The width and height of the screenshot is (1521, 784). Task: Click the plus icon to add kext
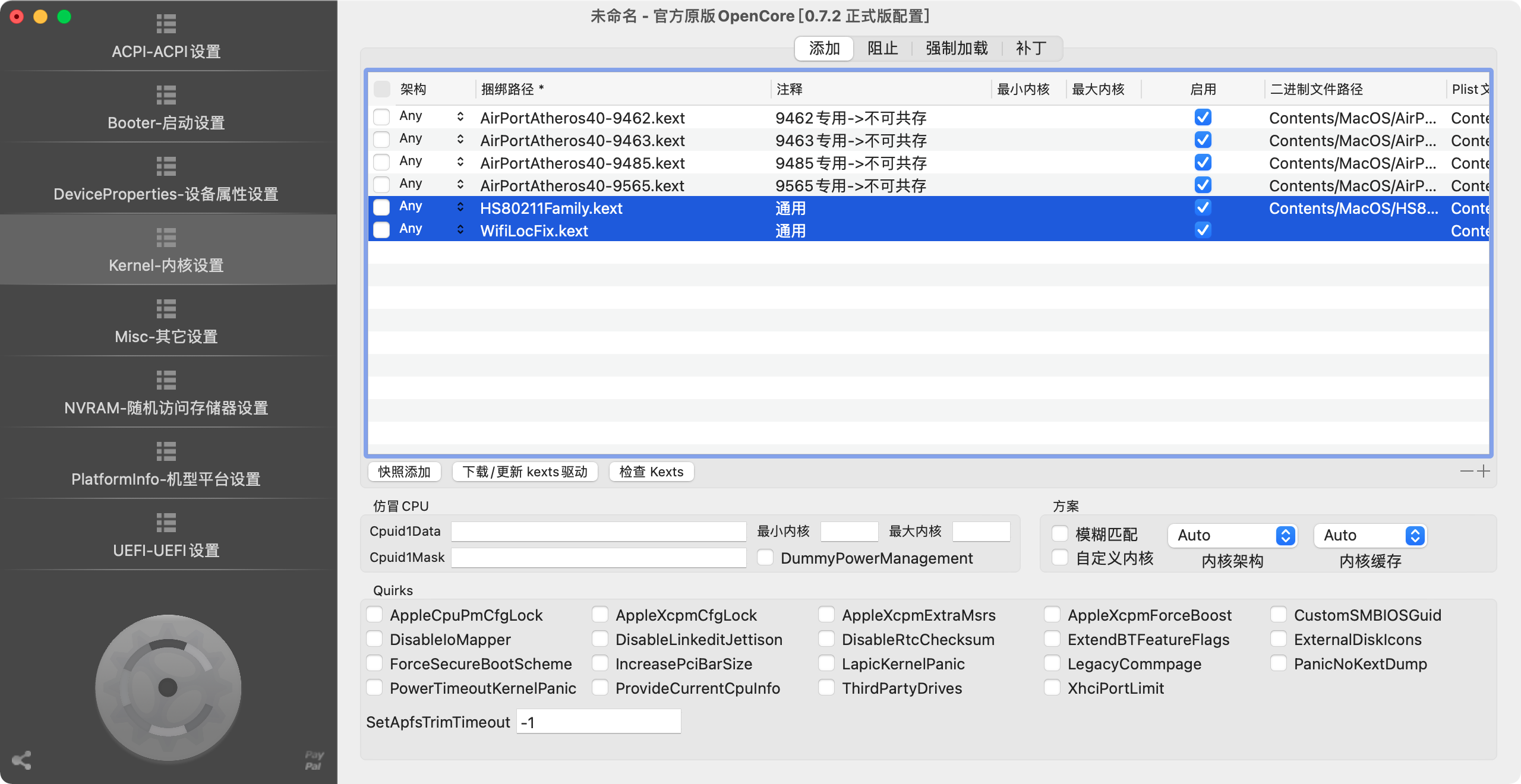(x=1484, y=471)
